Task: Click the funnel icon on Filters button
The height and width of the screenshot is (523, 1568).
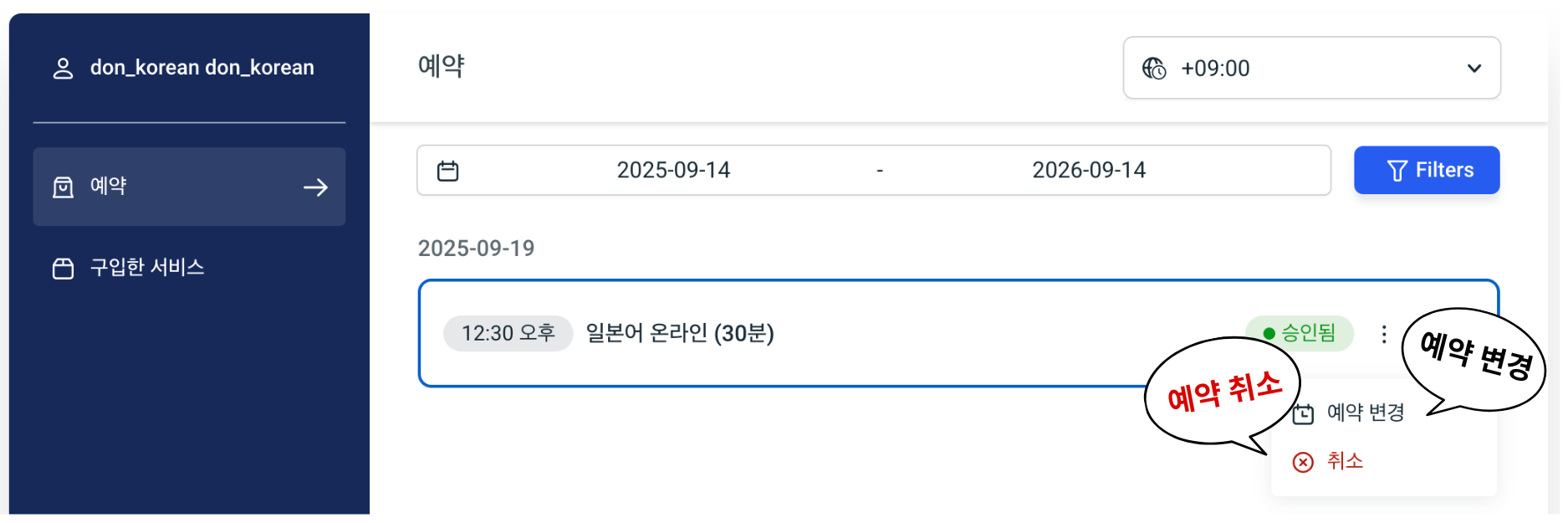Action: coord(1397,171)
